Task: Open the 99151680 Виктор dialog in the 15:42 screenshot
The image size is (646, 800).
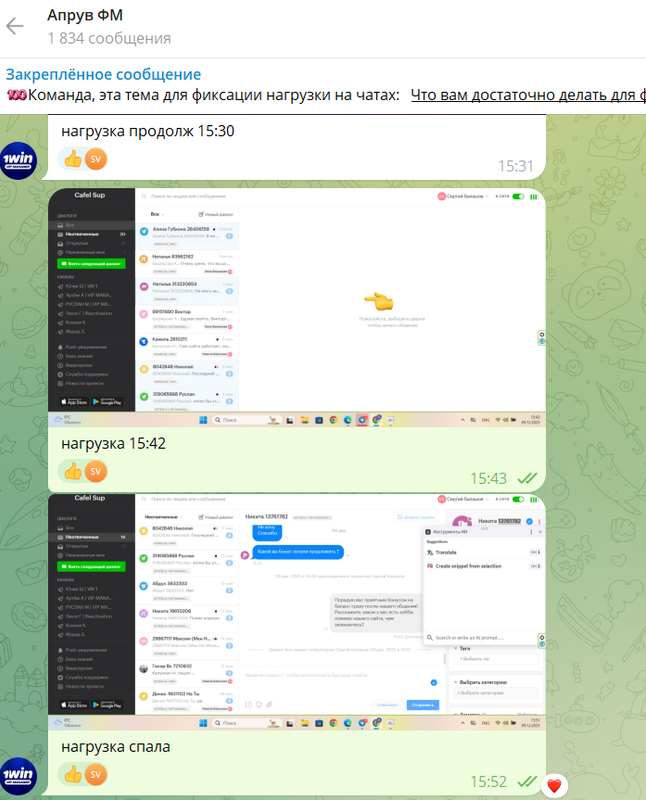Action: (187, 319)
